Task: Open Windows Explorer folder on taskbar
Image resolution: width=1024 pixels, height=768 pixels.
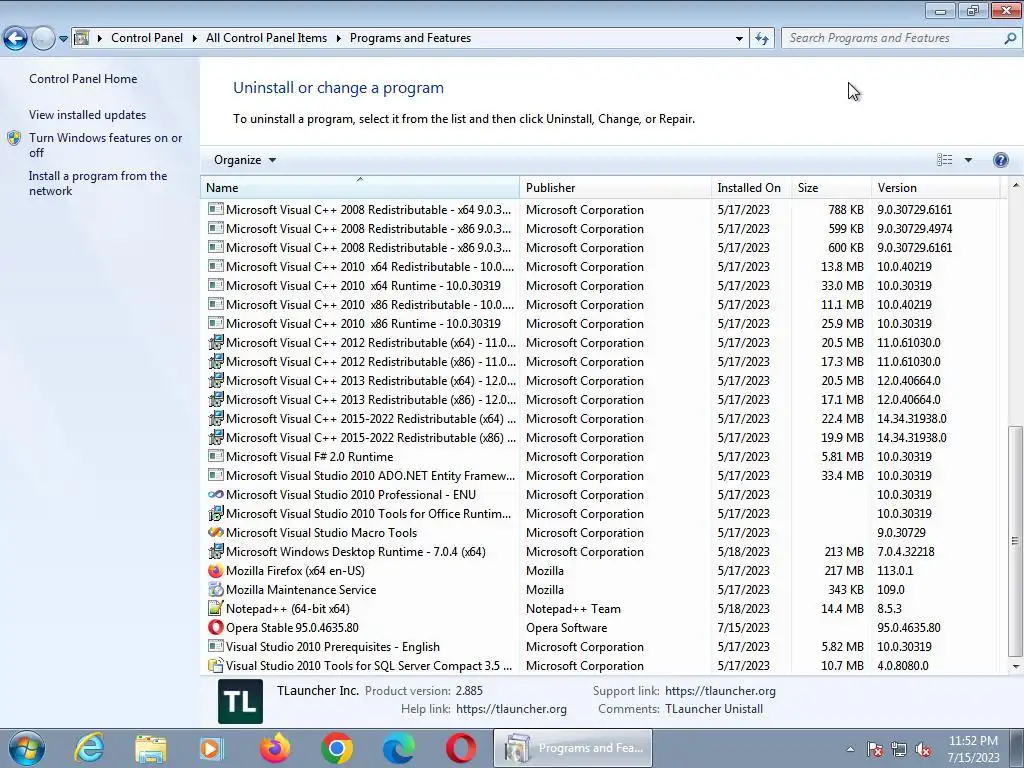Action: [x=151, y=748]
